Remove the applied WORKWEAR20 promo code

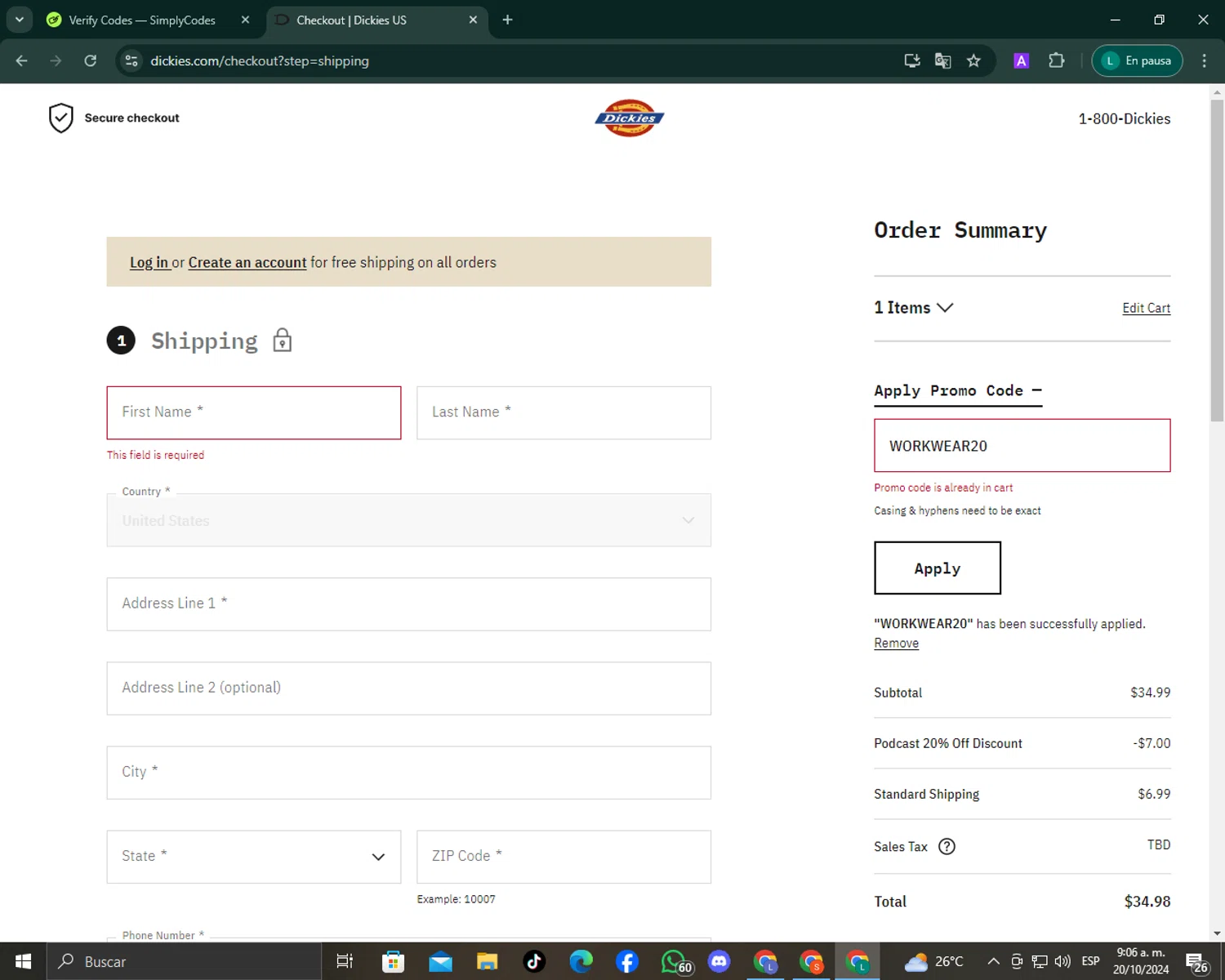tap(896, 643)
